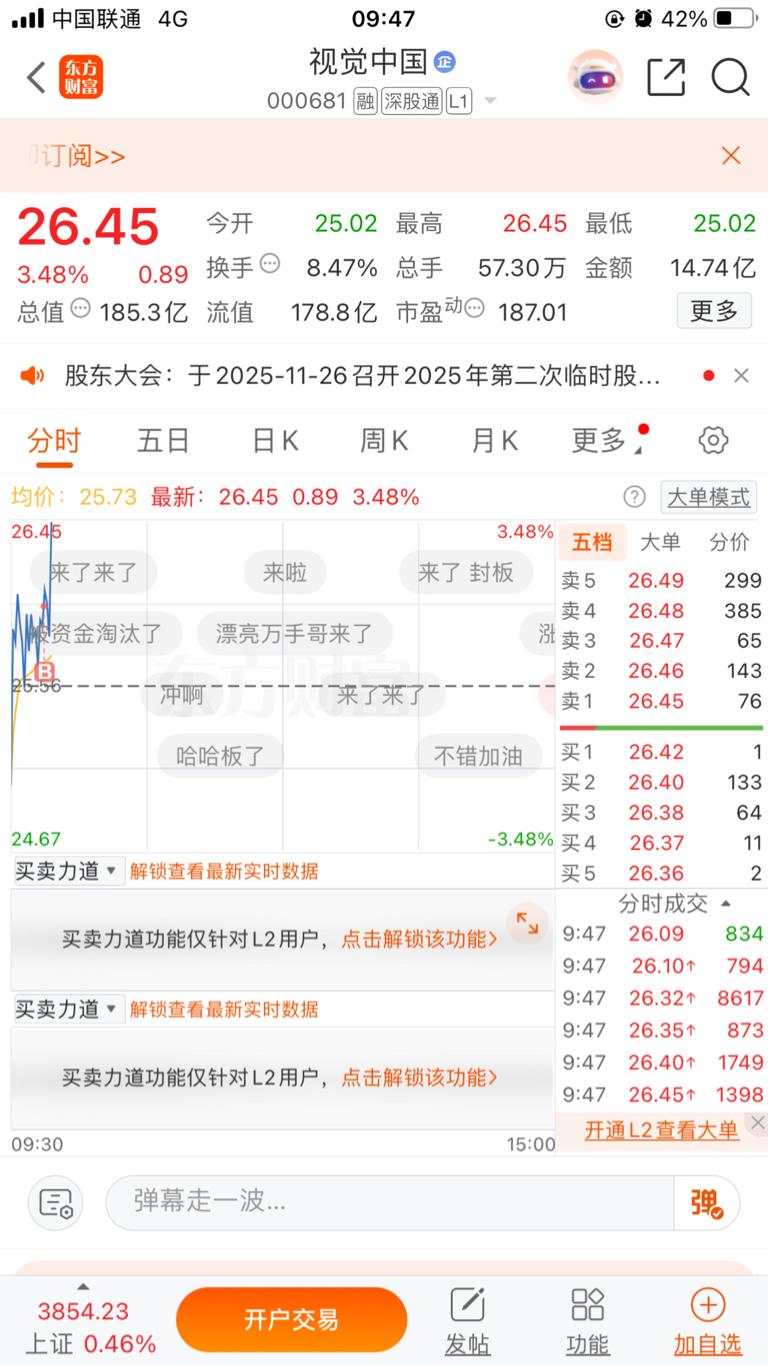Tap the share export icon

click(x=666, y=77)
